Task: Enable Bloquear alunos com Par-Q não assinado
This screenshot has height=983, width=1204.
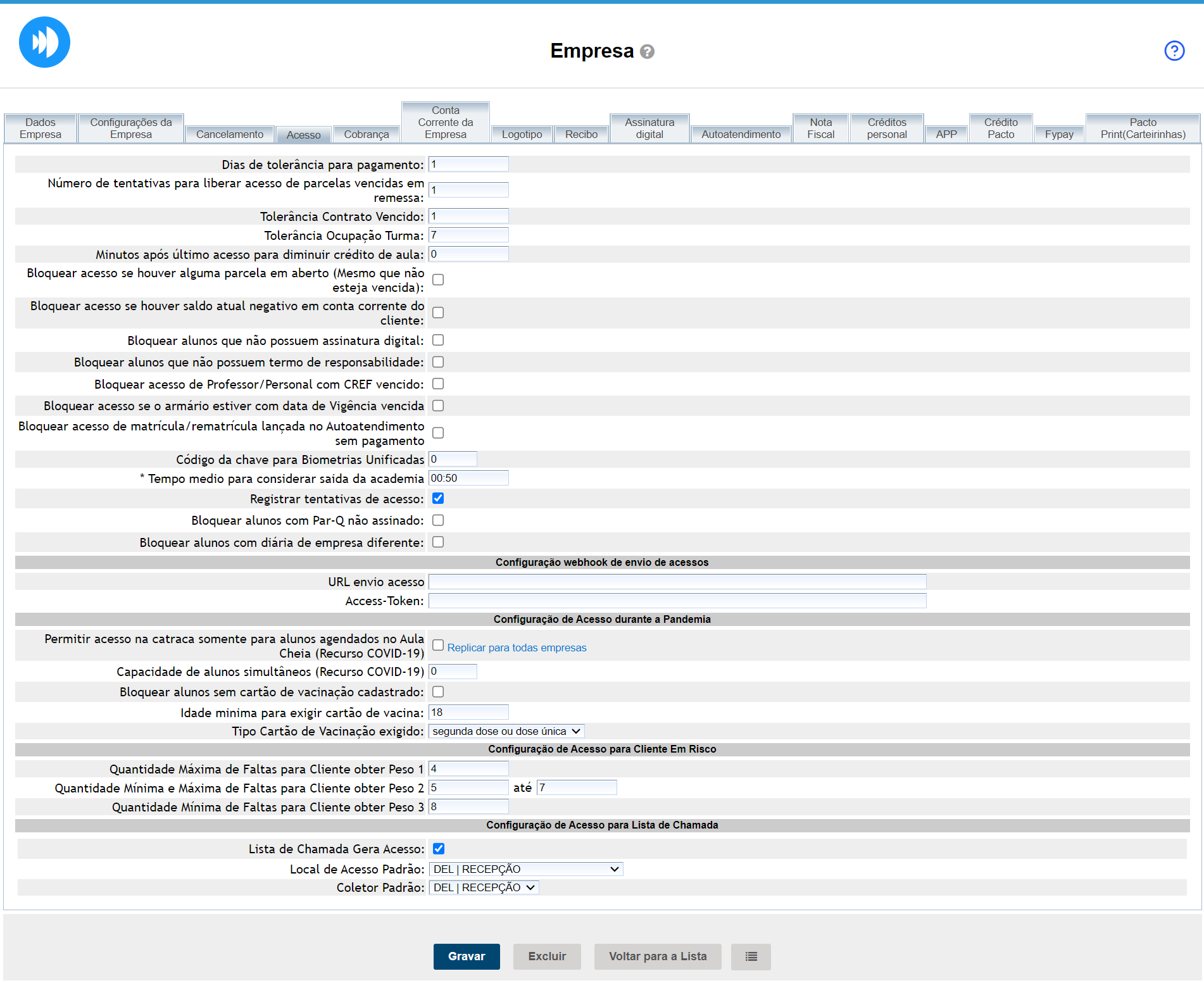Action: [x=438, y=520]
